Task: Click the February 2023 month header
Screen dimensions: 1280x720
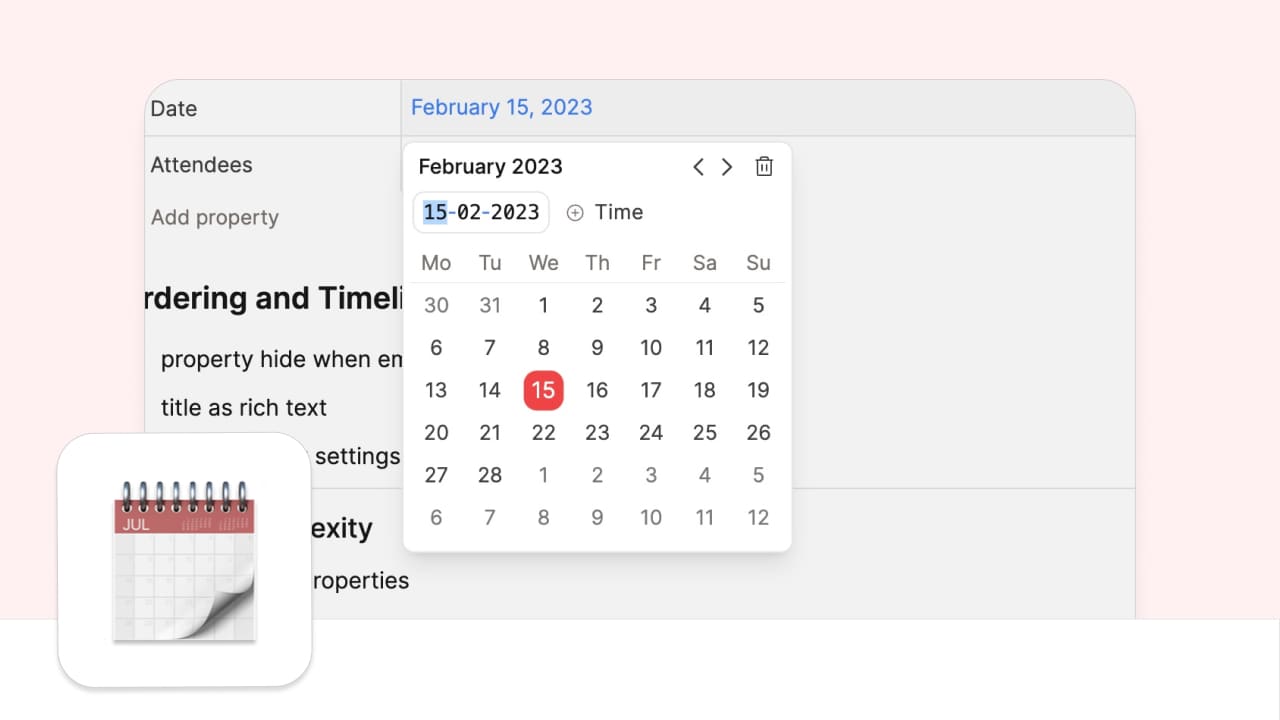Action: 491,167
